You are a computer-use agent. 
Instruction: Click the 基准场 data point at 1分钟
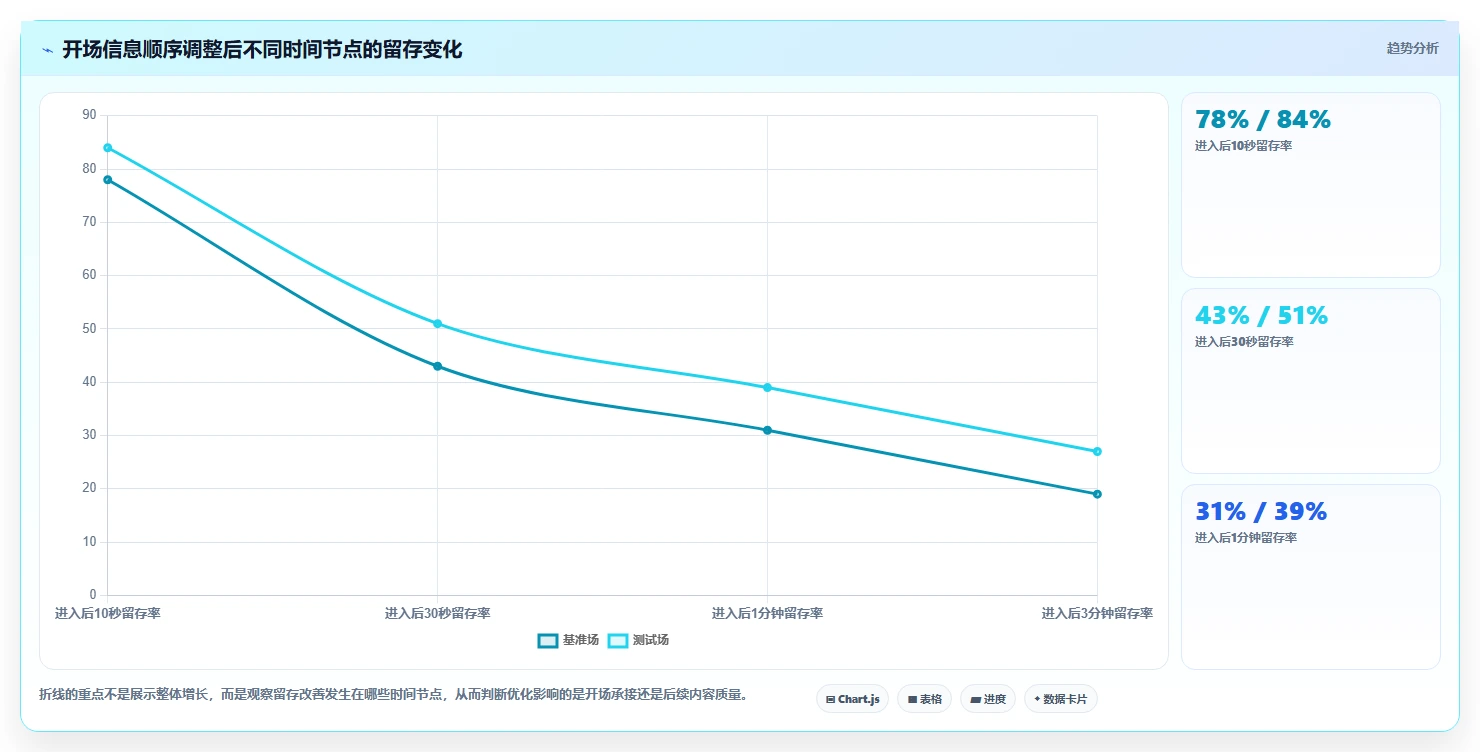tap(767, 430)
